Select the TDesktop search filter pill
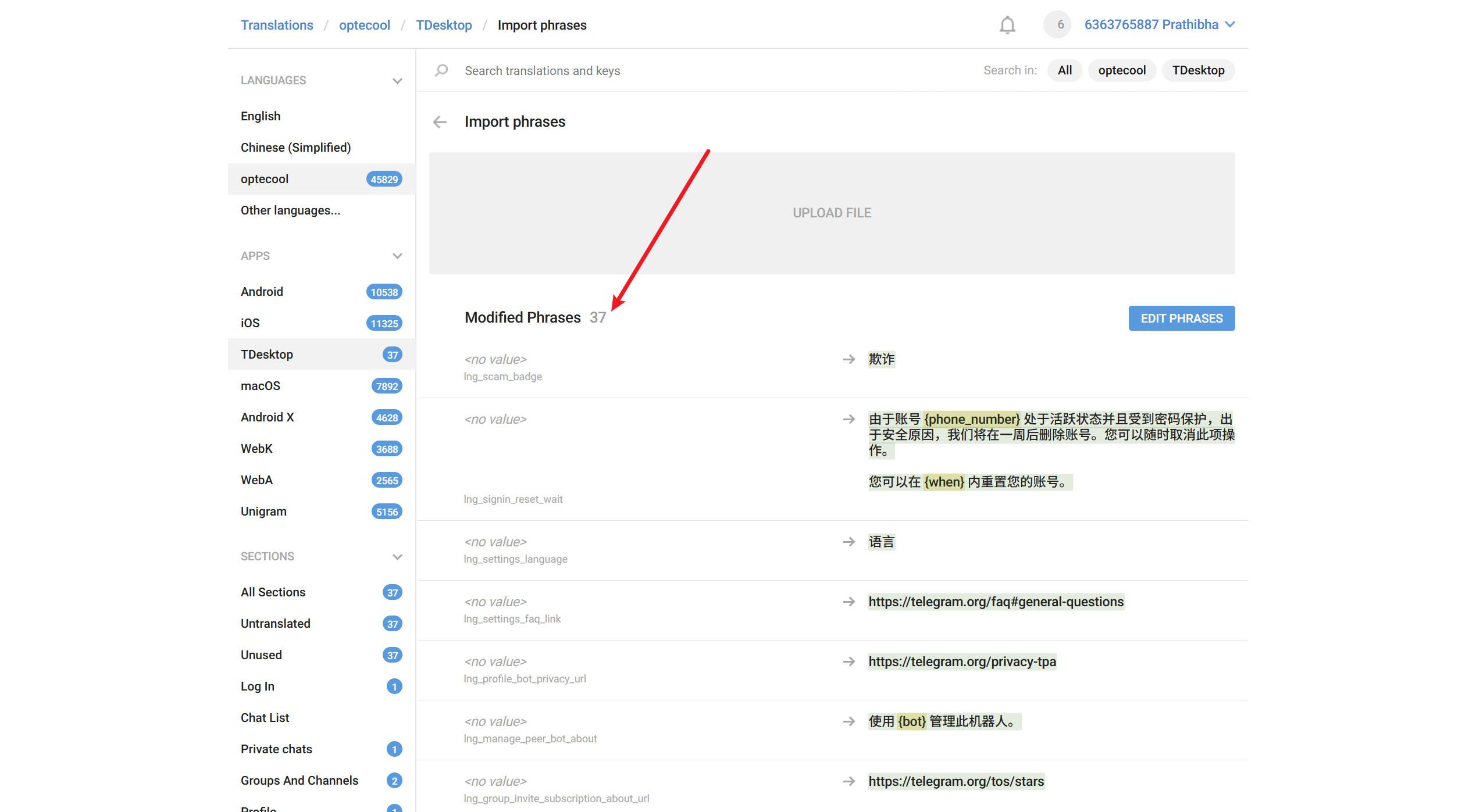The width and height of the screenshot is (1476, 812). pos(1198,70)
